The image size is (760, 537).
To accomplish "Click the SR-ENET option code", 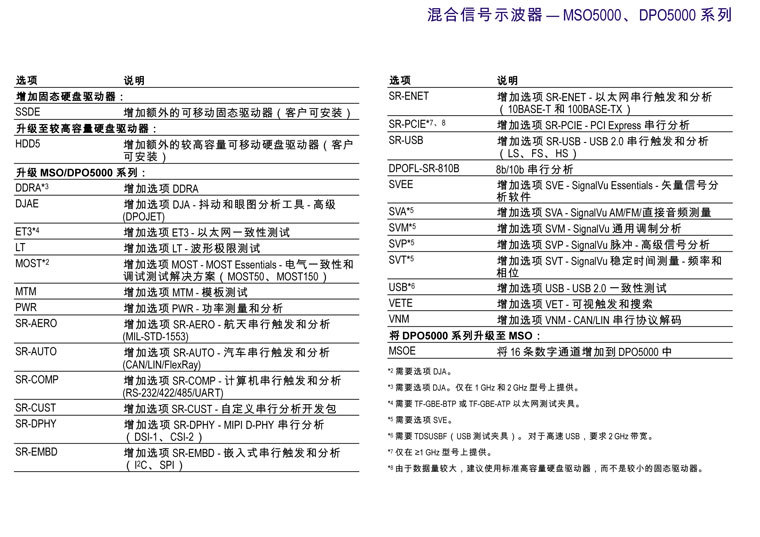I will (409, 96).
